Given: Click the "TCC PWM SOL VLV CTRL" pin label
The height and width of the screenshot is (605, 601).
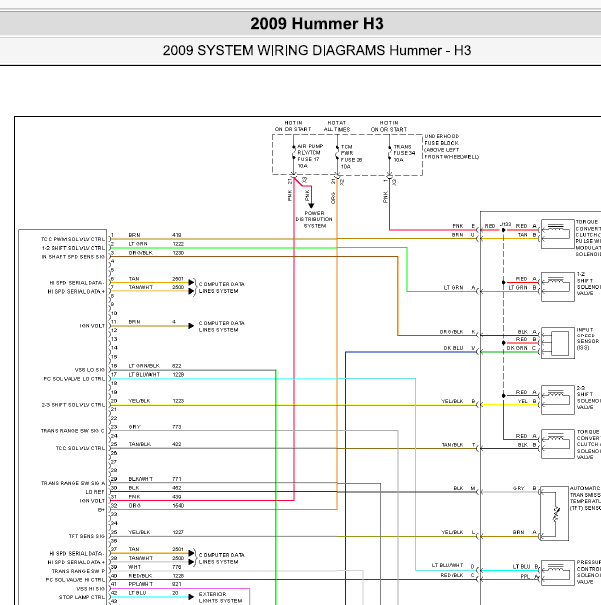Looking at the screenshot, I should point(73,239).
